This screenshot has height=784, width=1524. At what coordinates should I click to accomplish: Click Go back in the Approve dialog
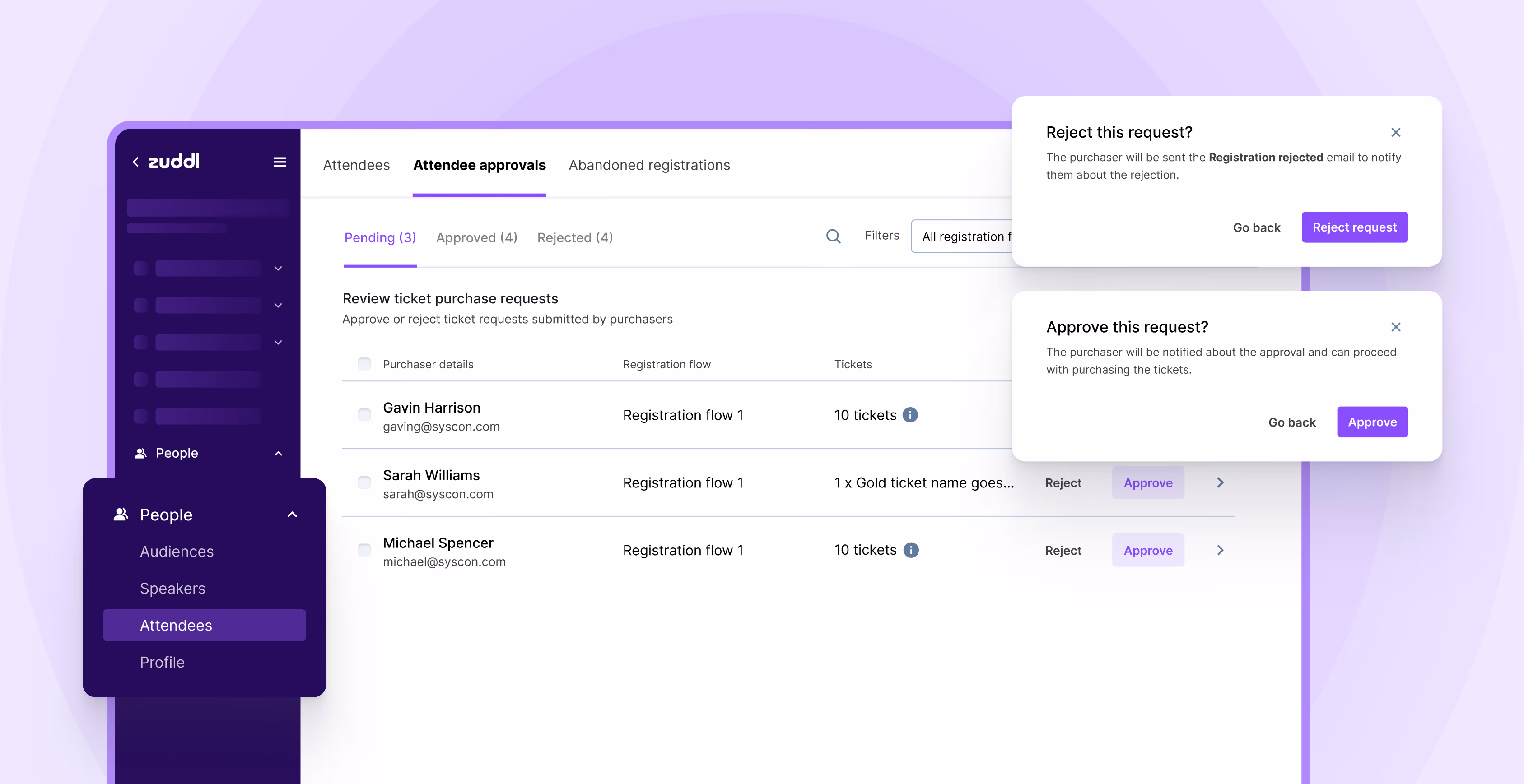pos(1291,422)
